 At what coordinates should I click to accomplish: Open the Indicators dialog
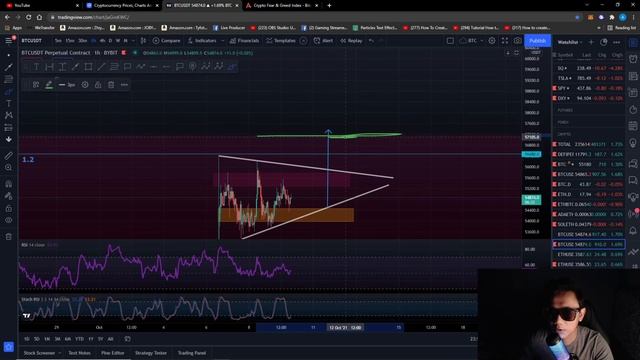[x=202, y=41]
